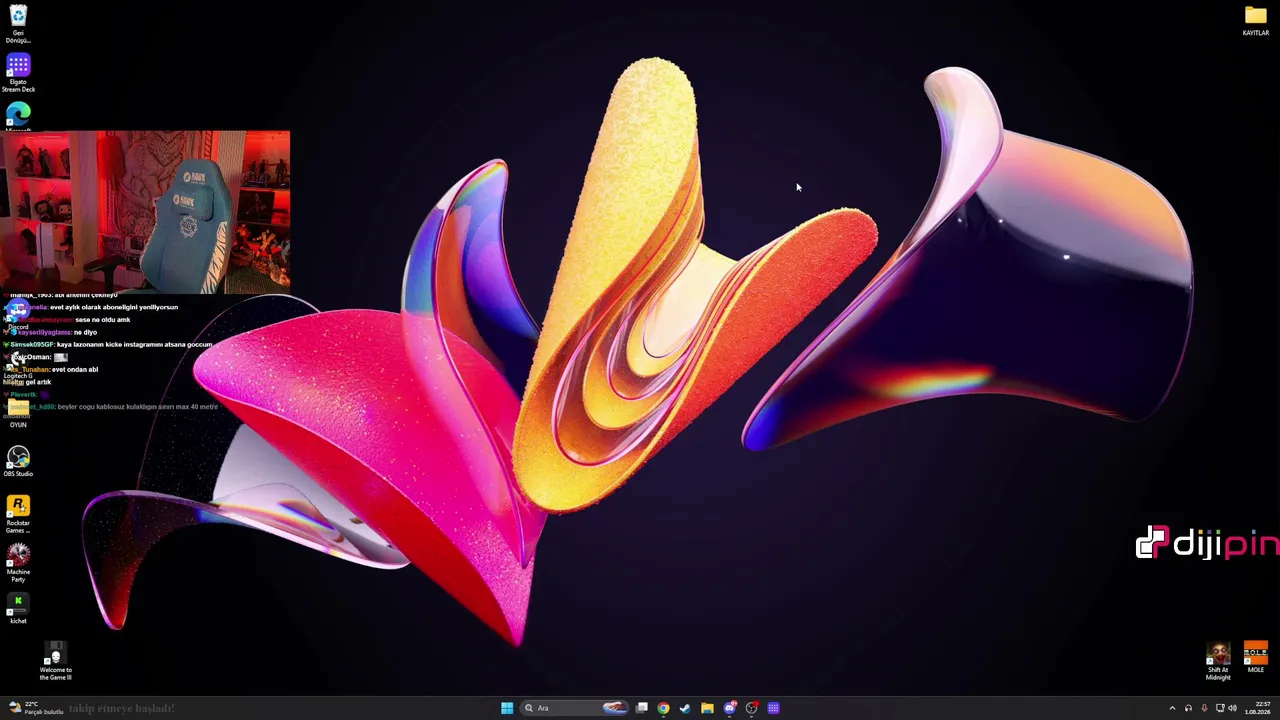Select the kichat desktop shortcut

[18, 609]
